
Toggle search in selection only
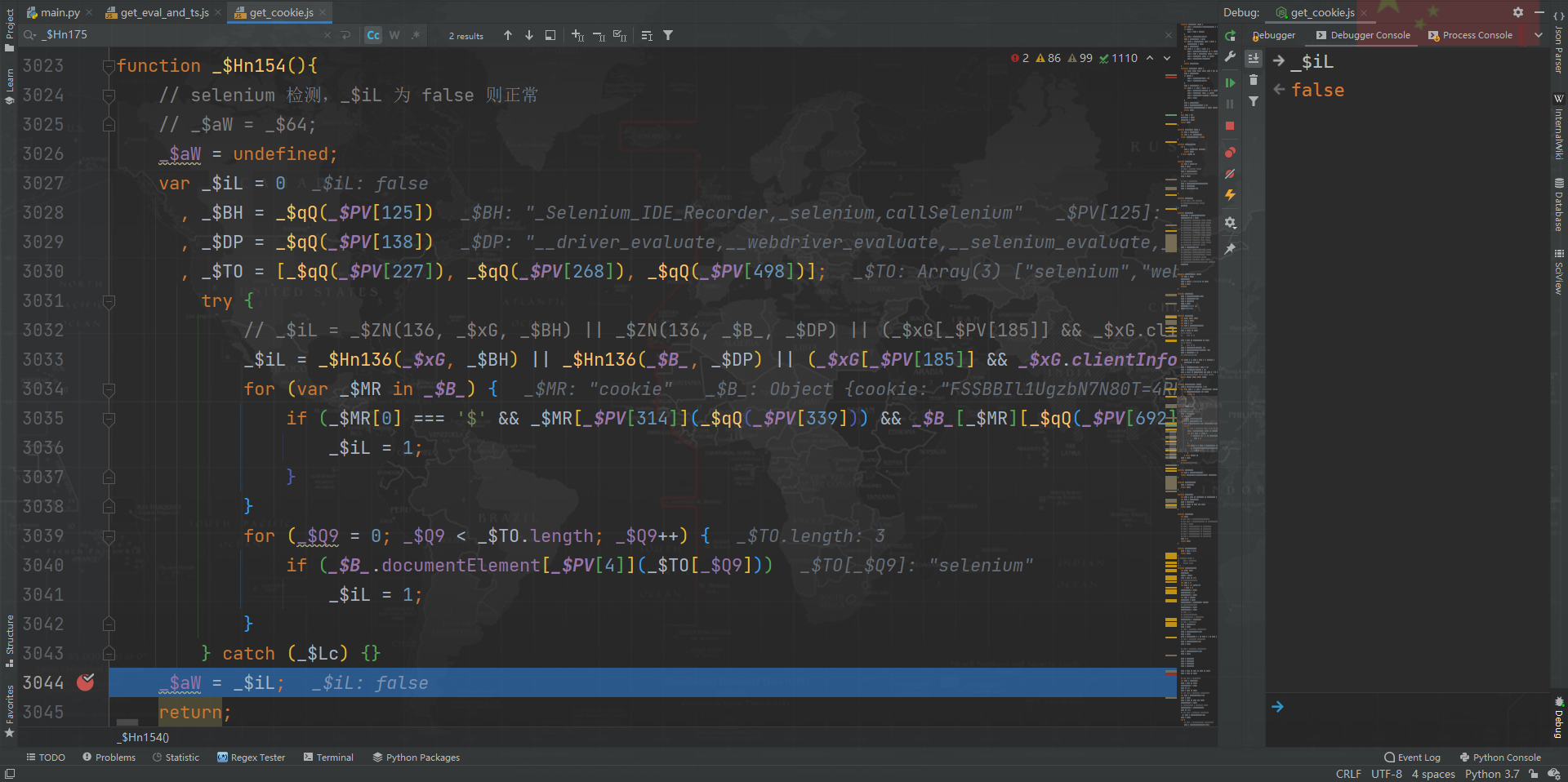point(550,35)
